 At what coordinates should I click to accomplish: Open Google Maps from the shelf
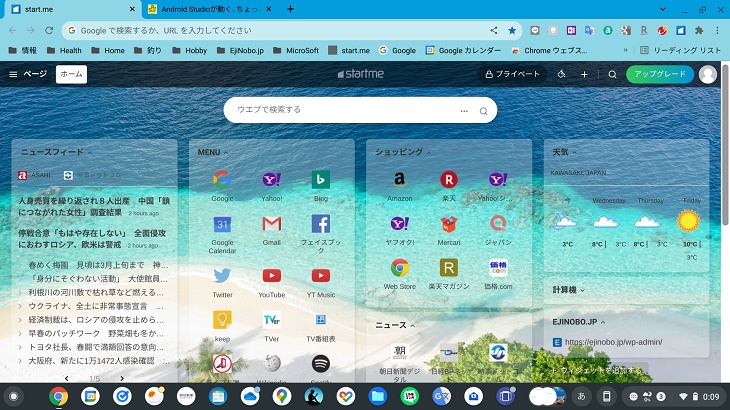point(282,397)
